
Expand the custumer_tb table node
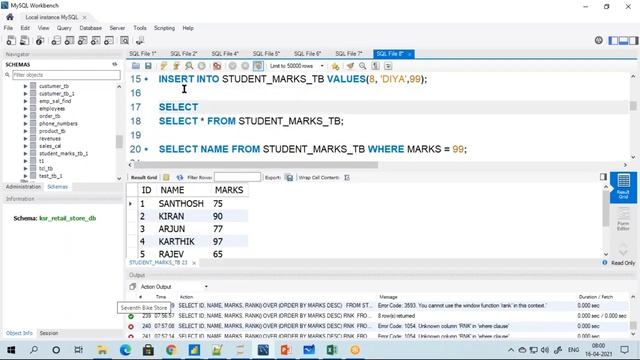(25, 86)
